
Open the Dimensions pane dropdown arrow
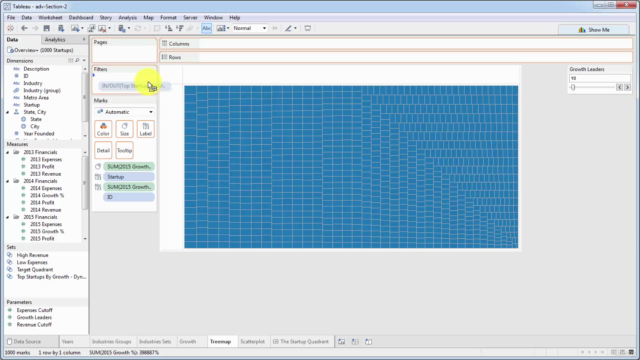(x=84, y=60)
